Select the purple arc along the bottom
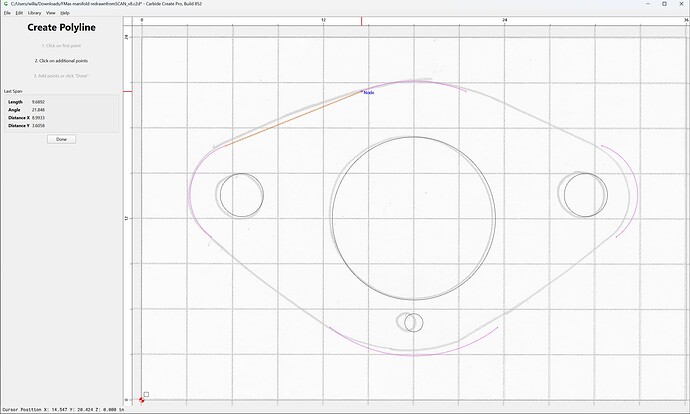 point(414,355)
